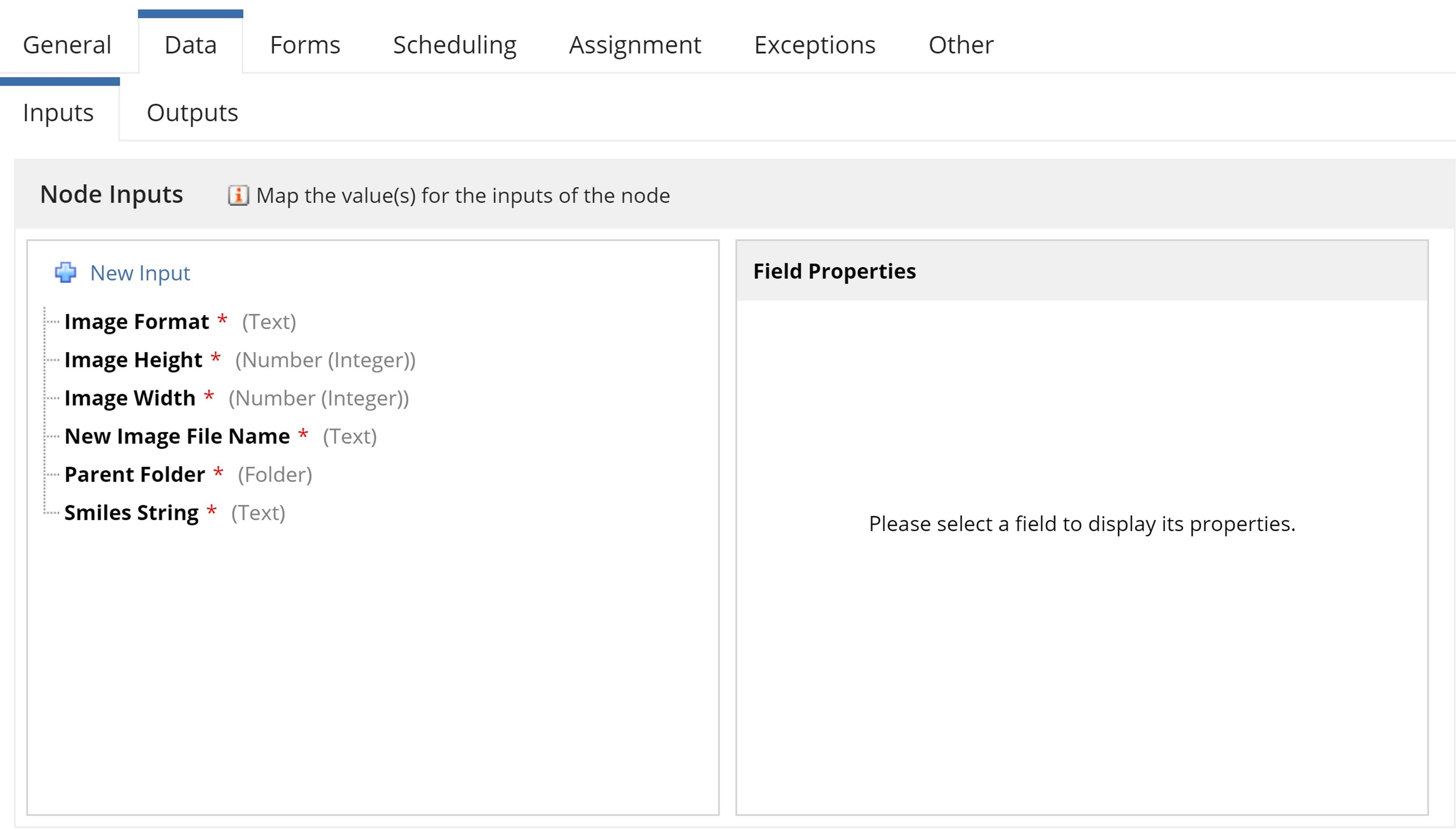Select New Image File Name input
This screenshot has width=1456, height=830.
click(x=221, y=436)
